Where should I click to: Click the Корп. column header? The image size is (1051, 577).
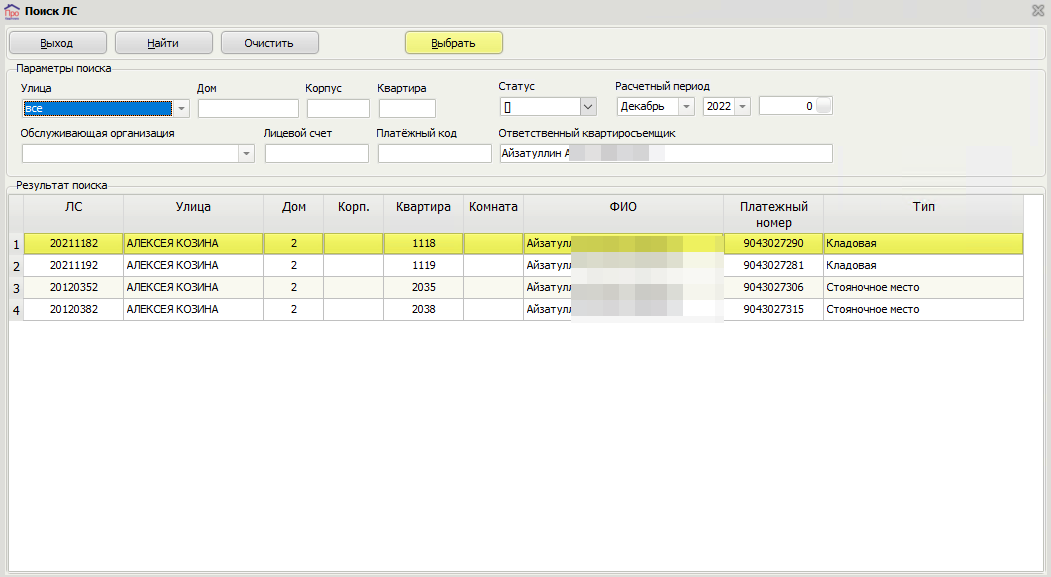tap(353, 214)
